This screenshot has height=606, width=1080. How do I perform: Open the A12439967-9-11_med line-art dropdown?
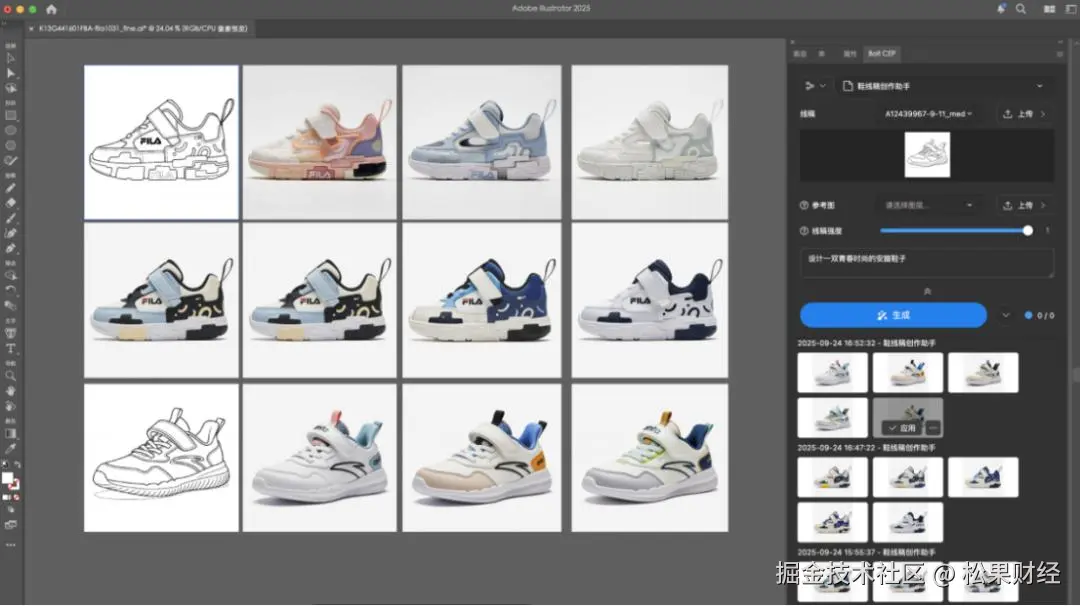click(x=928, y=114)
